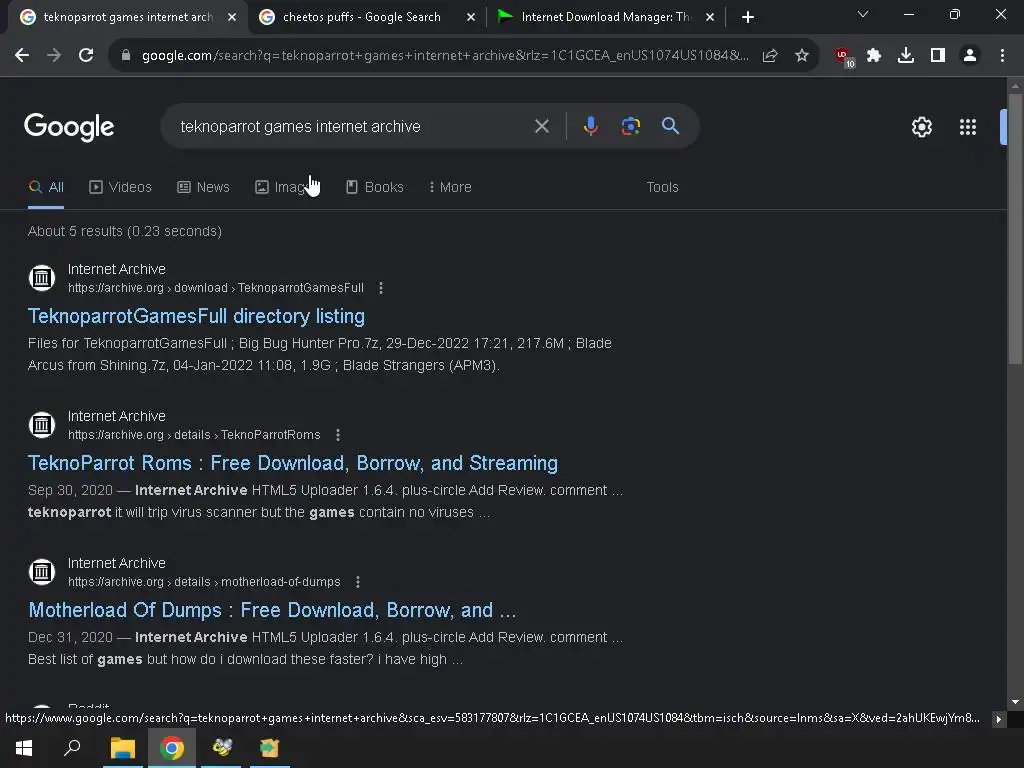Click the scrollbar down arrow

click(1015, 703)
